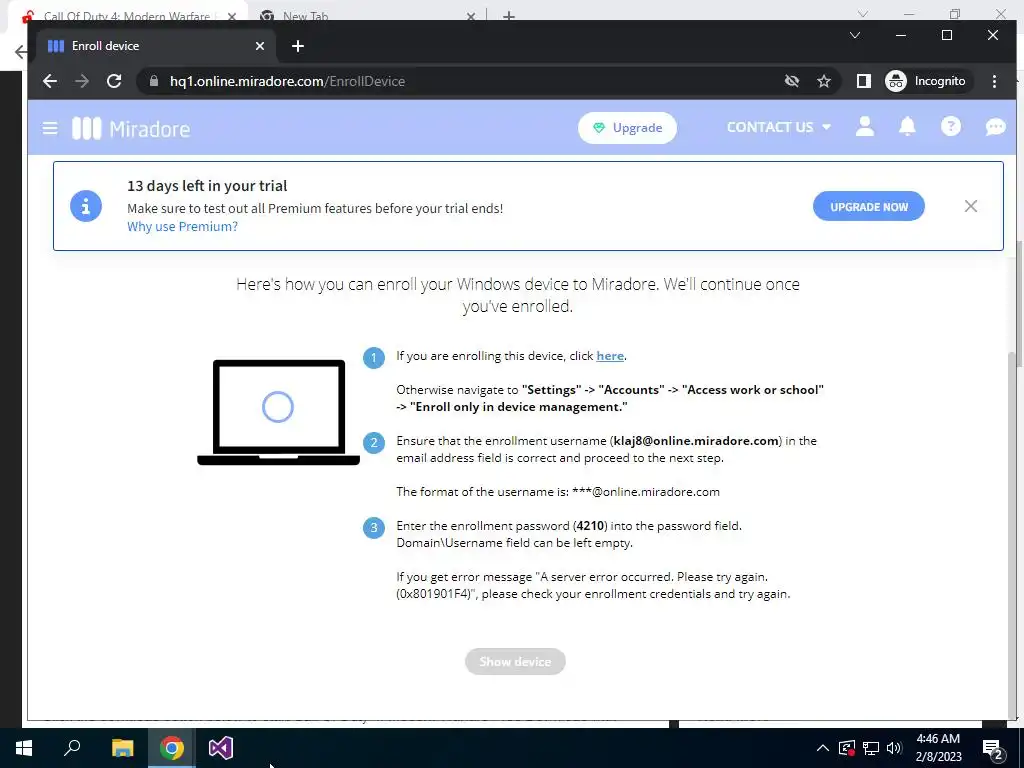Click the Miradore logo
The height and width of the screenshot is (768, 1024).
click(131, 129)
